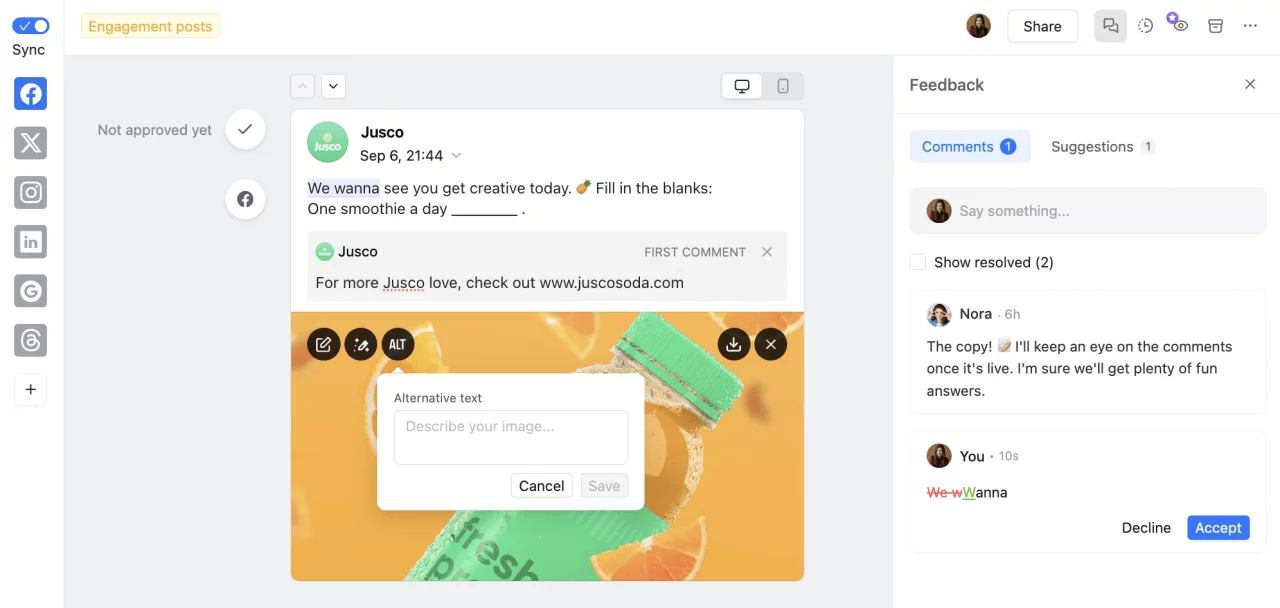Download the smoothie image
Viewport: 1280px width, 608px height.
(x=733, y=344)
